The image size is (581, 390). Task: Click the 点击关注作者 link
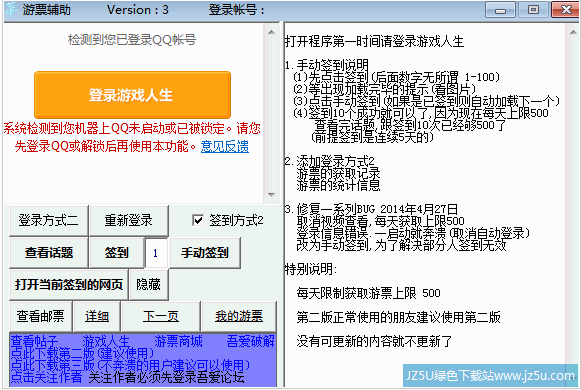click(46, 377)
